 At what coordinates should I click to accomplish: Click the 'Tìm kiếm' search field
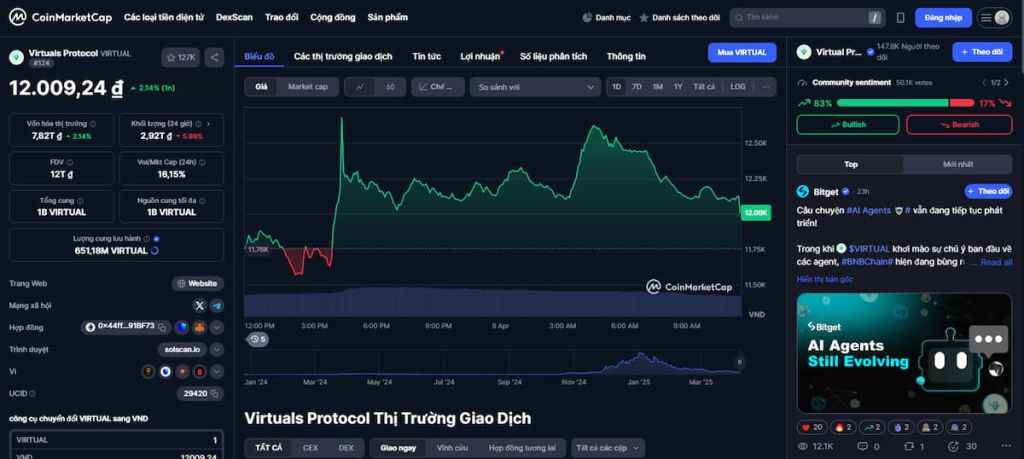[800, 18]
